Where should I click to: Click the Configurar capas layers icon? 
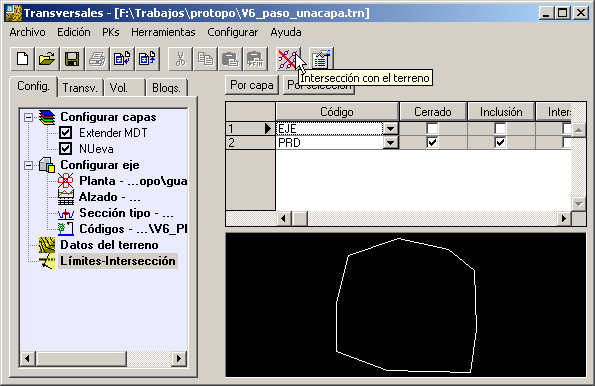[x=47, y=117]
